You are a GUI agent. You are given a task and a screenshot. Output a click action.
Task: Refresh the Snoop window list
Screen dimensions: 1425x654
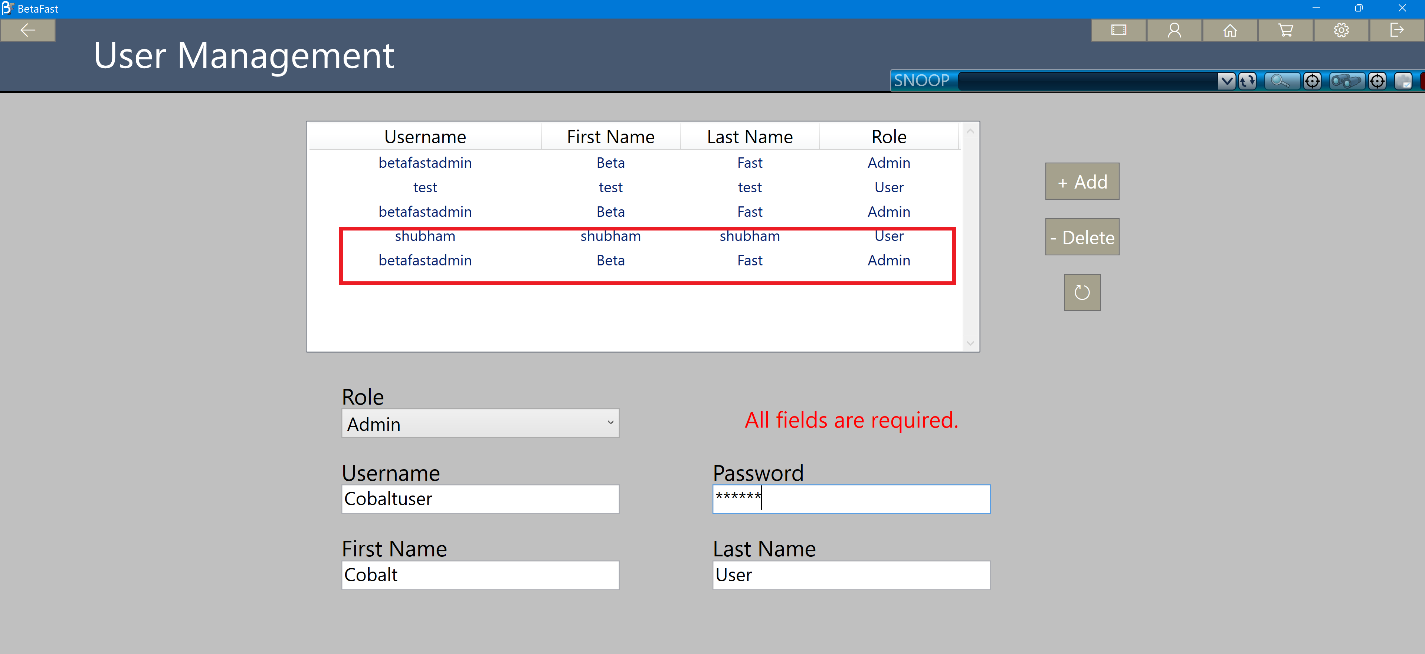click(1247, 81)
